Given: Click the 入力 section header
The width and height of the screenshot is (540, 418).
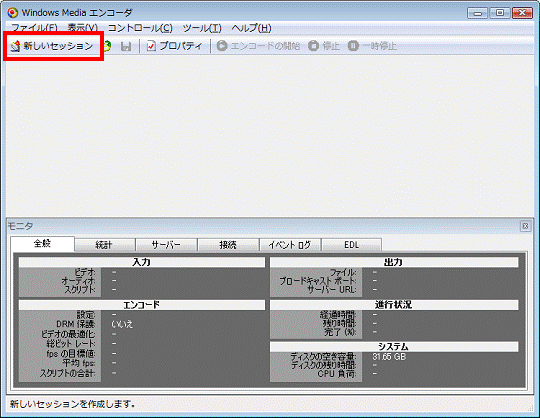Looking at the screenshot, I should tap(142, 262).
